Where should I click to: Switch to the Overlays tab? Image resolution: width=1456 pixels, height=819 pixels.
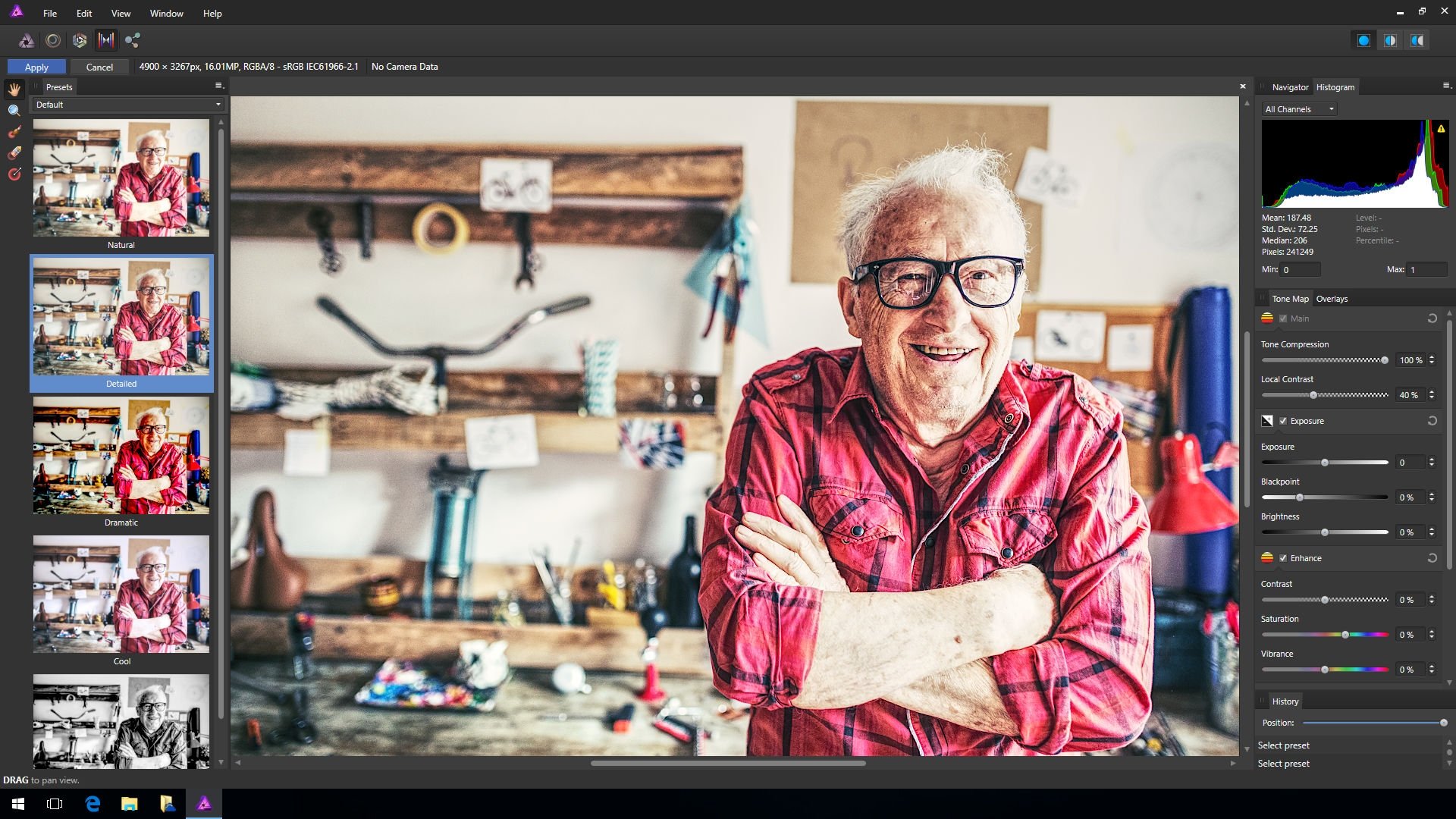[1332, 299]
